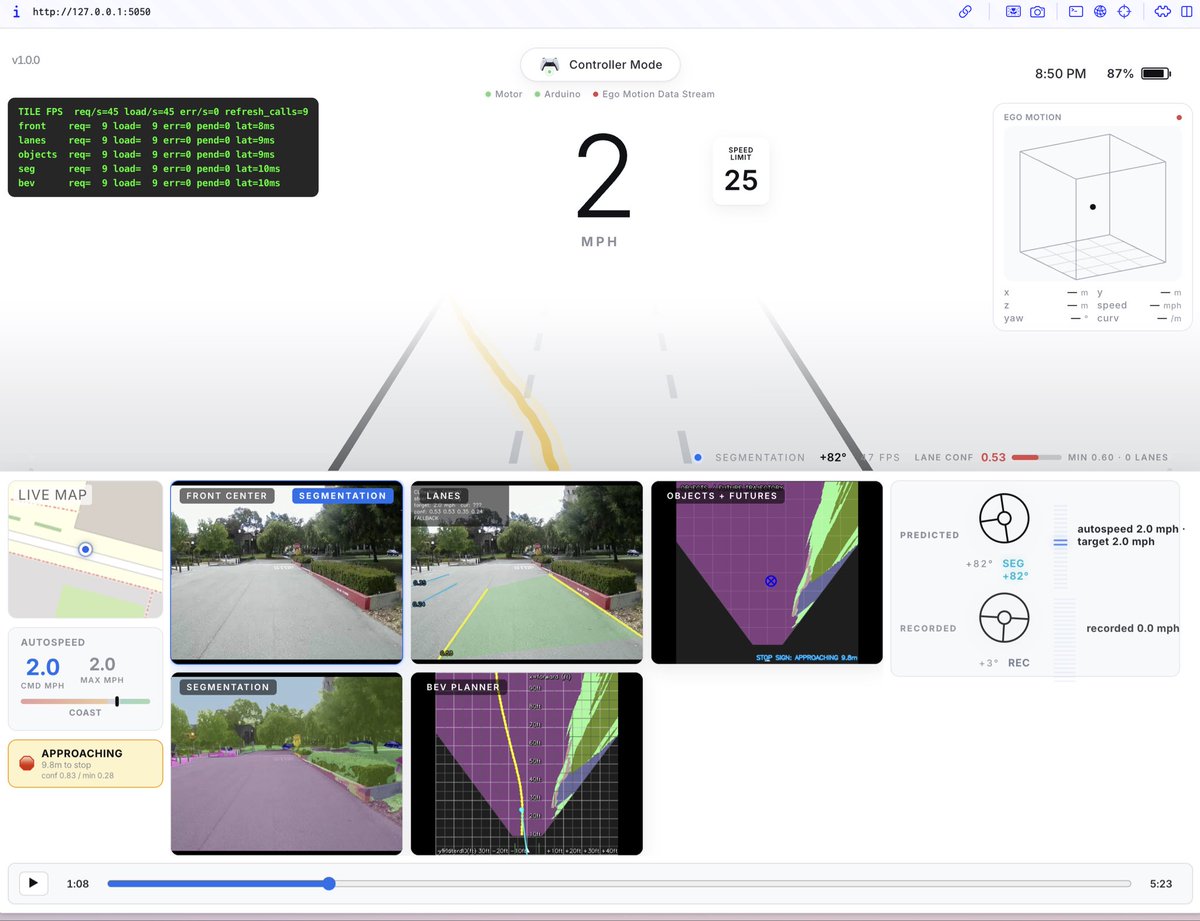Click the REC label under recorded wheel
Viewport: 1200px width, 921px height.
(1019, 663)
